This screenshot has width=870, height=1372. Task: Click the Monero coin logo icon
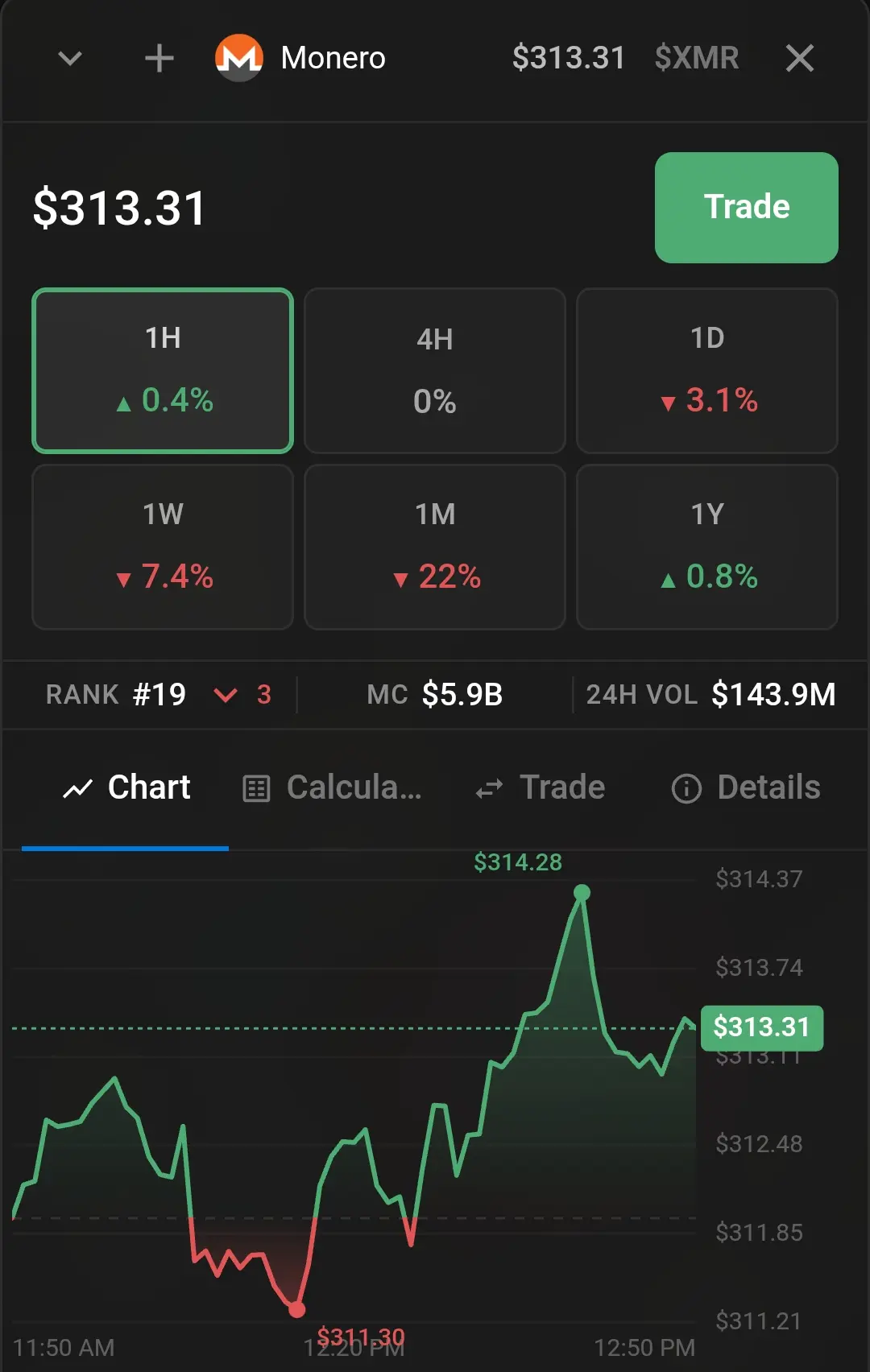point(238,58)
